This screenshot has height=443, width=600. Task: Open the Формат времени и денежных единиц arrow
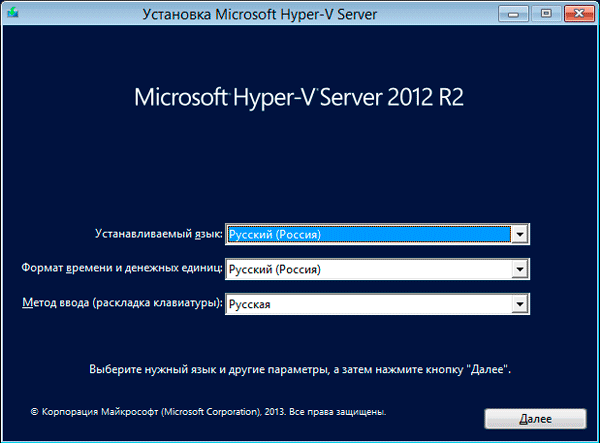coord(520,269)
